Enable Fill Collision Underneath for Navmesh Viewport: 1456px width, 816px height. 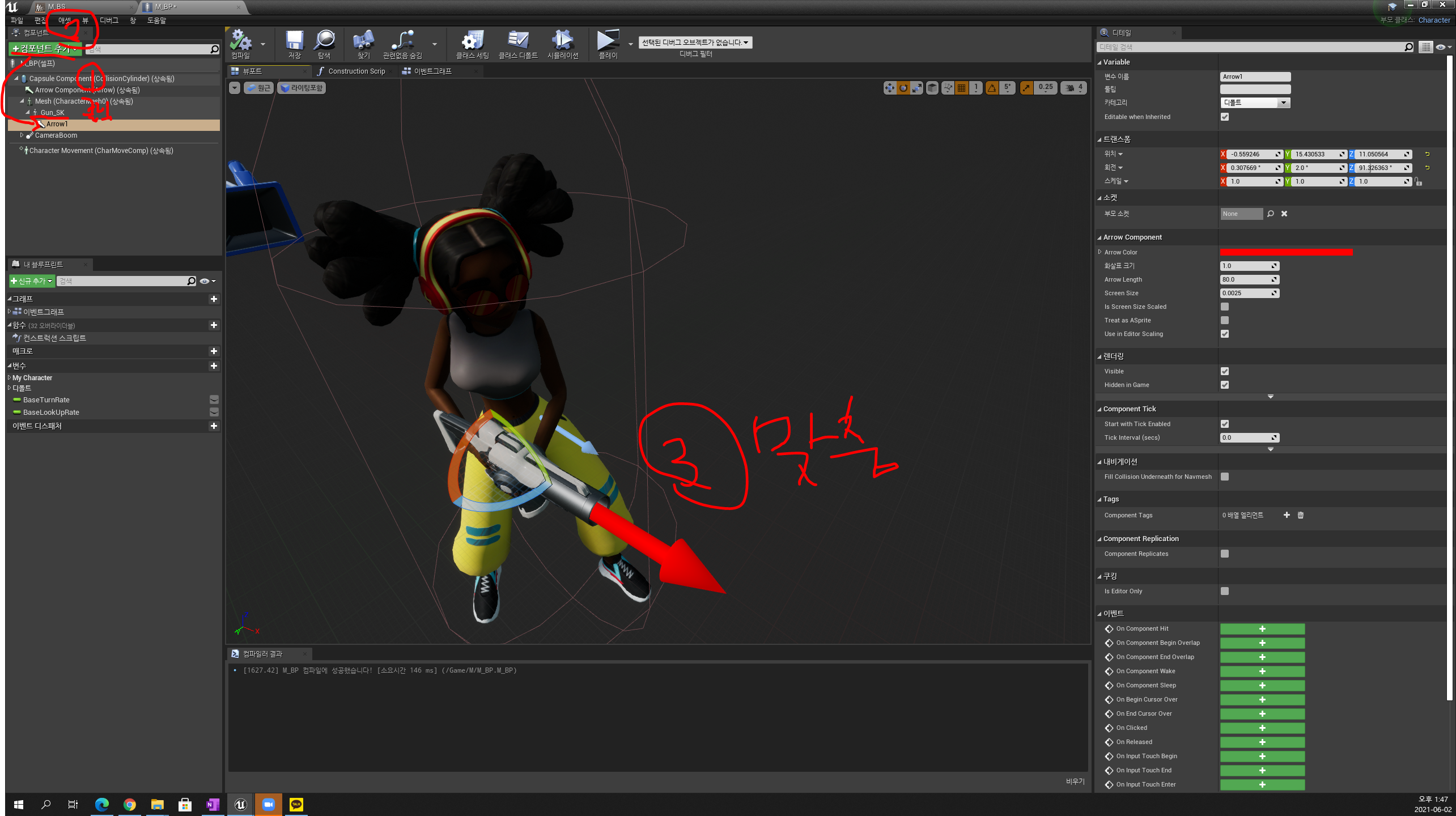coord(1225,477)
